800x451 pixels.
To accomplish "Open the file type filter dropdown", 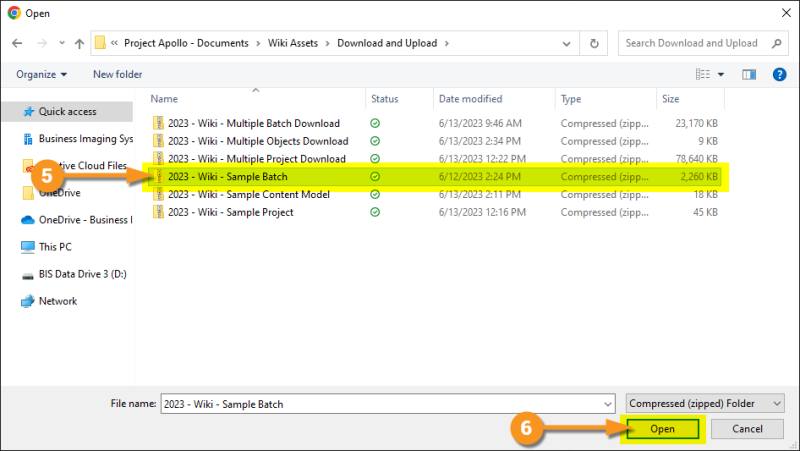I will [705, 402].
